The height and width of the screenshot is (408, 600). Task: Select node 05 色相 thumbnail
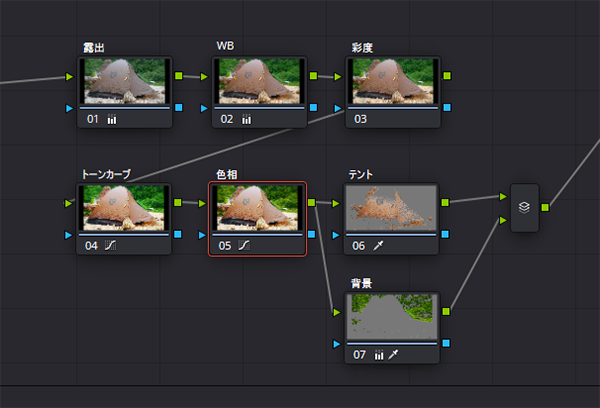coord(258,208)
